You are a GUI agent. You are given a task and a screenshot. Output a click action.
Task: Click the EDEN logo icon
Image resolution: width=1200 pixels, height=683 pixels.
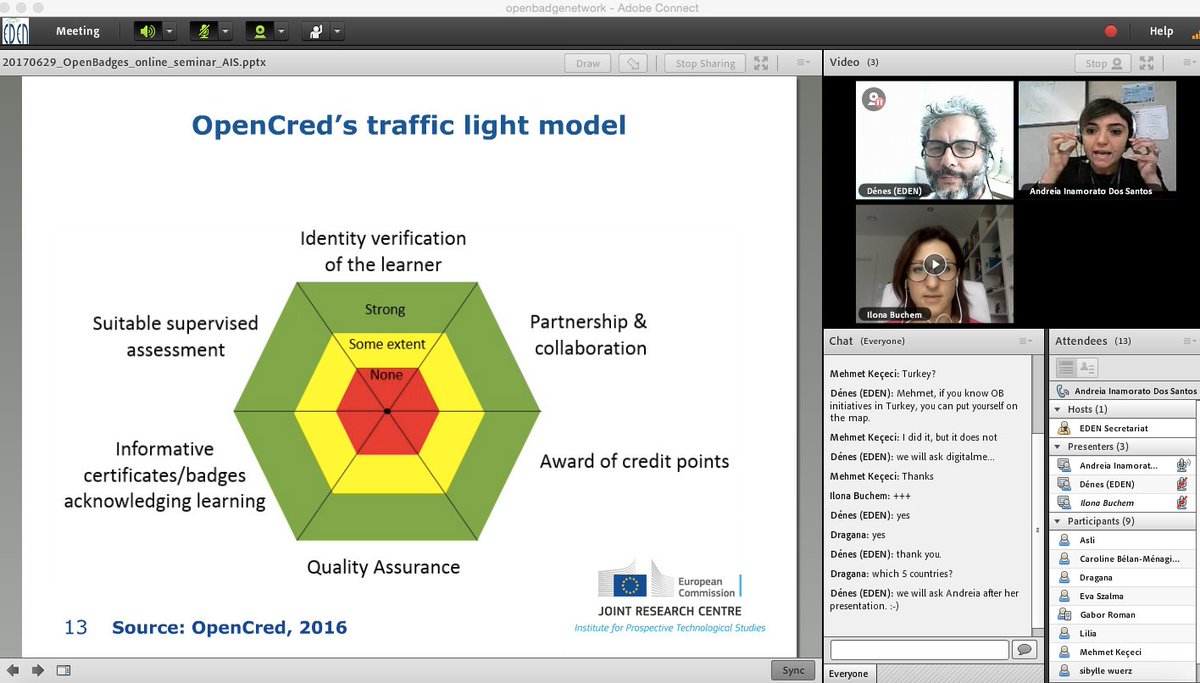(15, 31)
